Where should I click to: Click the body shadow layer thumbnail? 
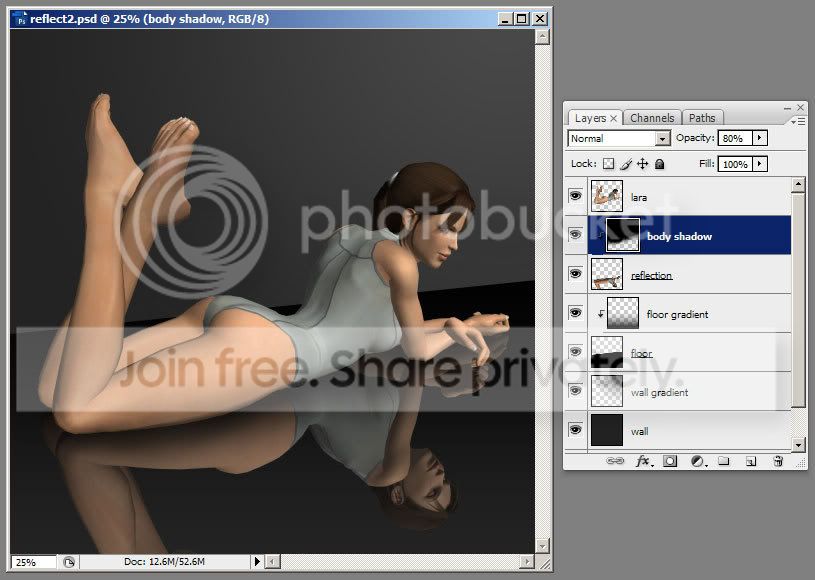pos(623,235)
